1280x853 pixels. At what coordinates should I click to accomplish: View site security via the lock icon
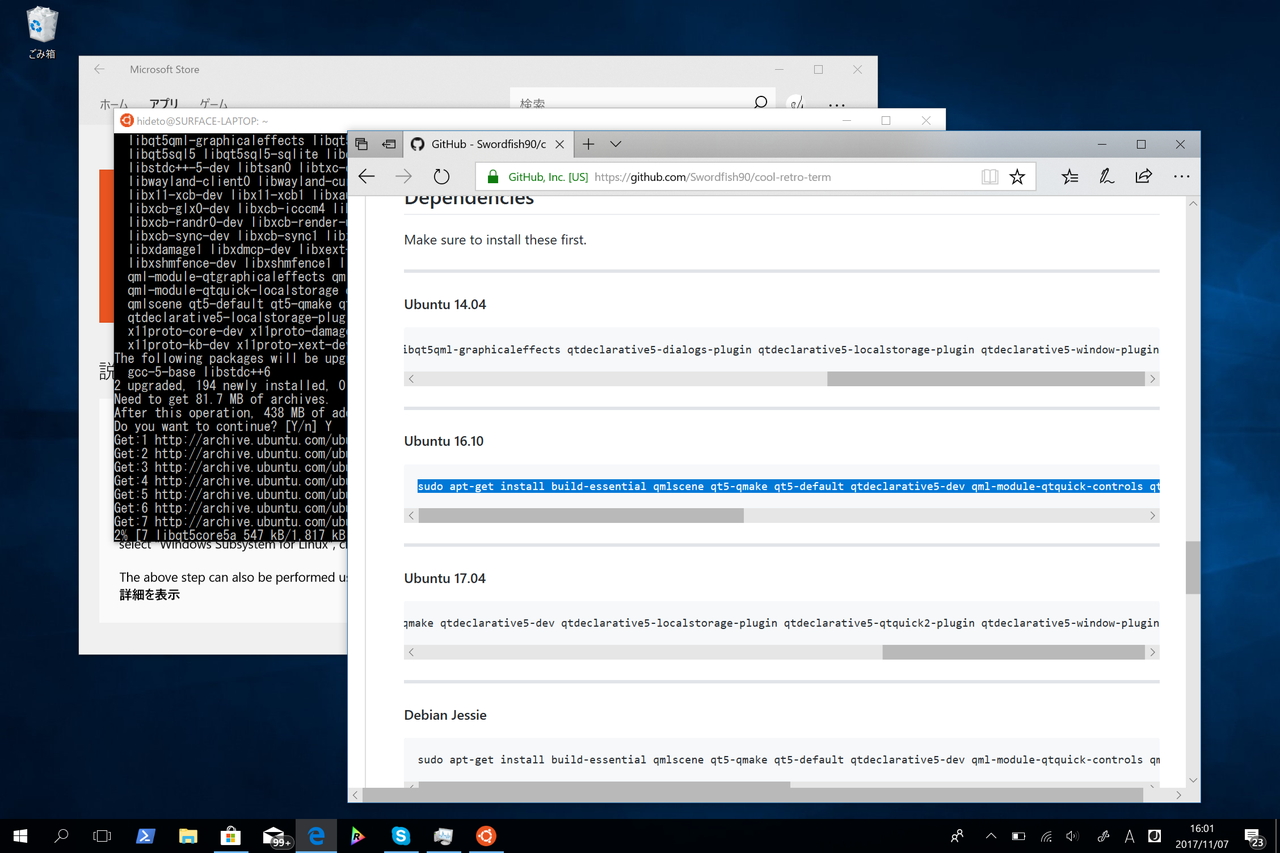click(x=493, y=176)
